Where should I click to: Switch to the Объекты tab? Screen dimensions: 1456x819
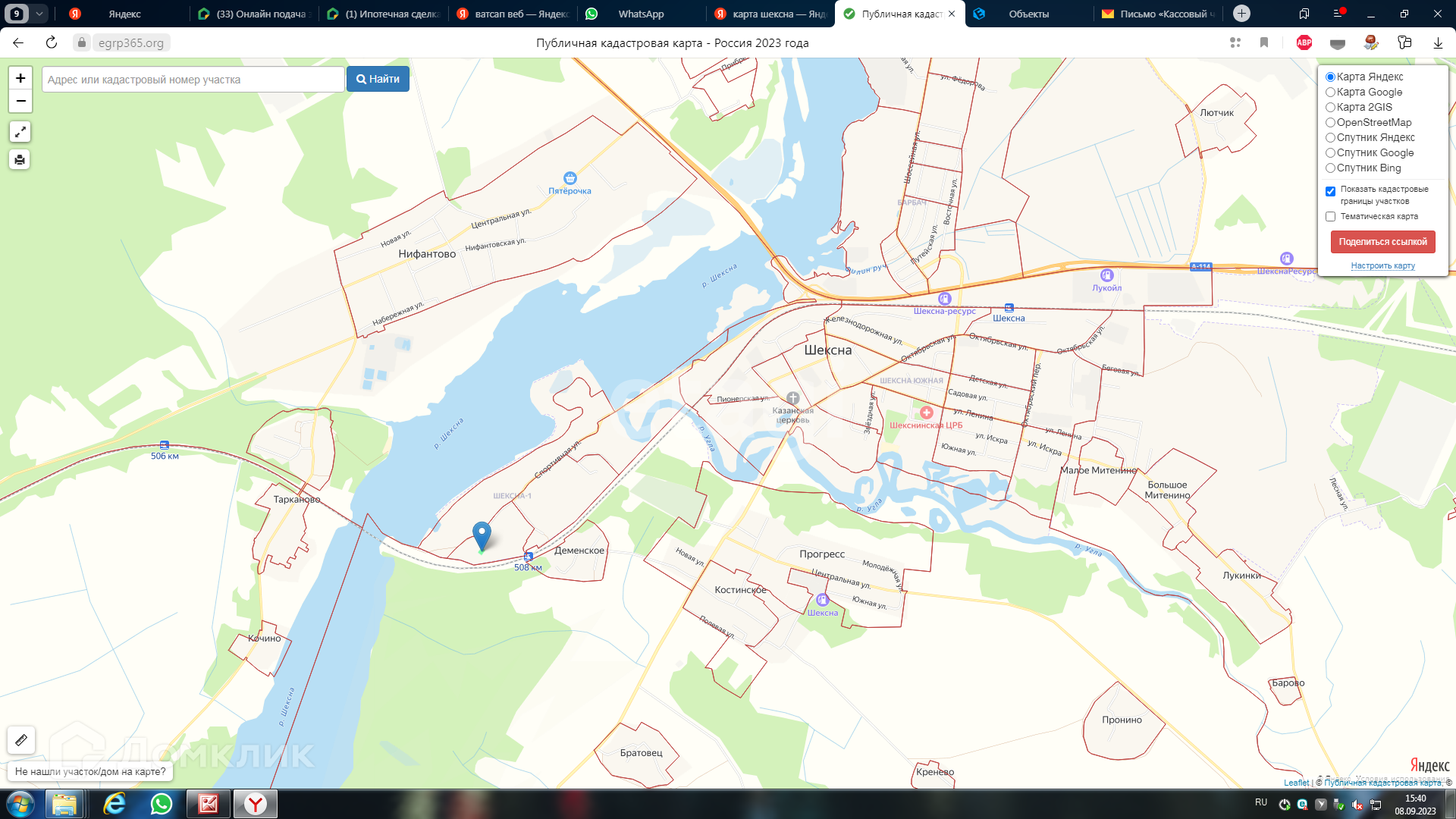tap(1028, 14)
